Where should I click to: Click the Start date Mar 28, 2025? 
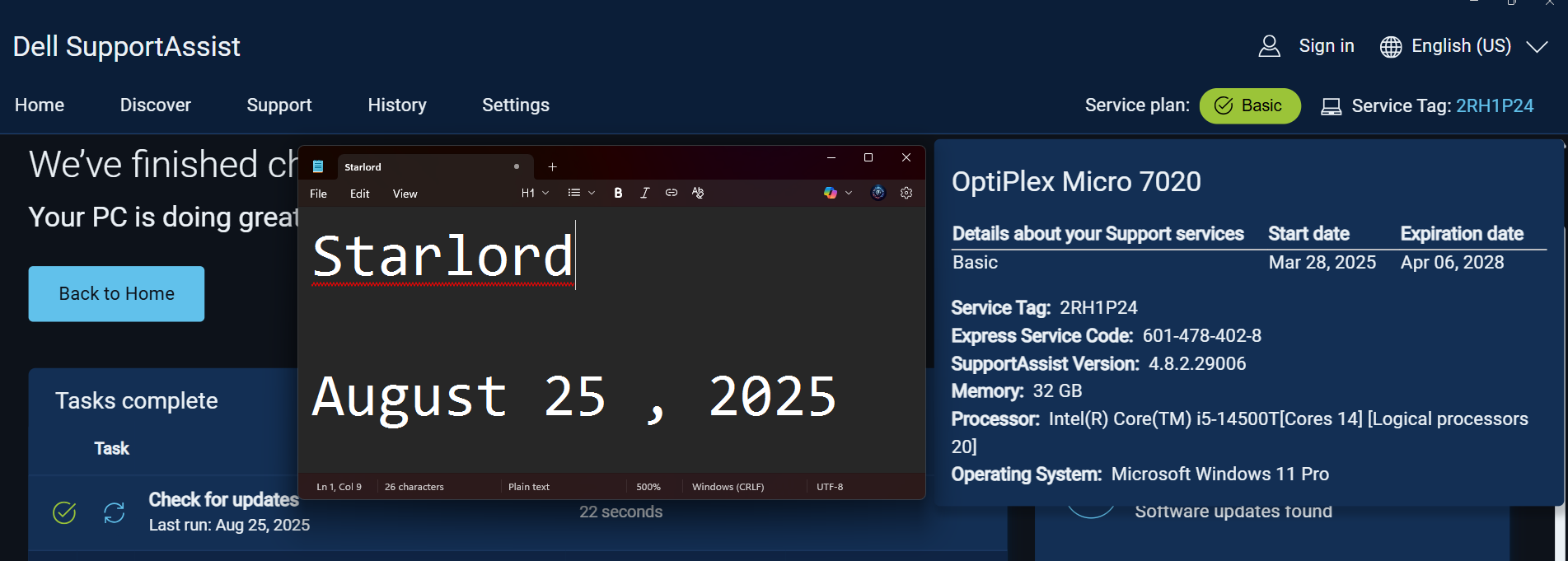click(1322, 262)
